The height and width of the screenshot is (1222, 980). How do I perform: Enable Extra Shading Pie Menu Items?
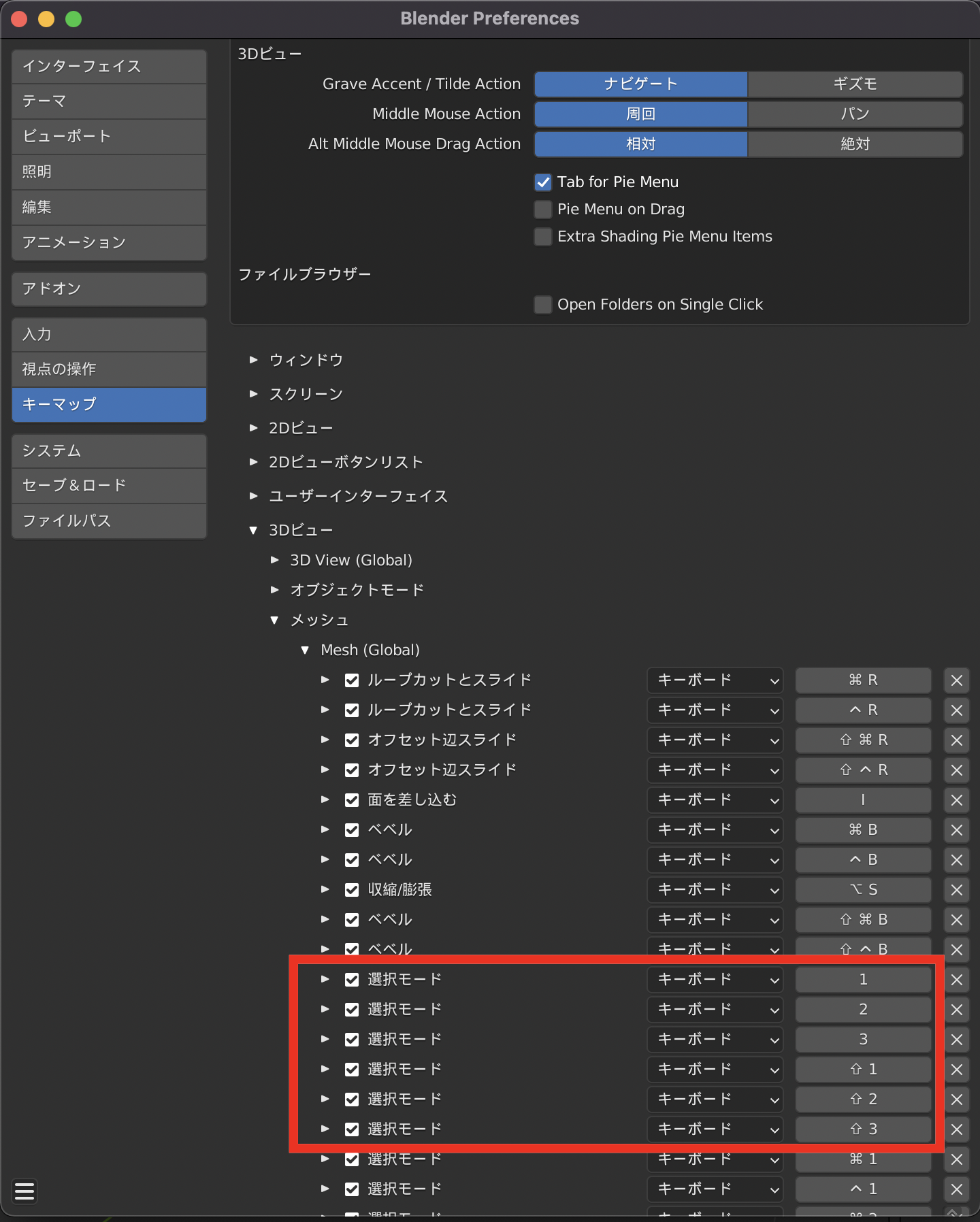543,237
